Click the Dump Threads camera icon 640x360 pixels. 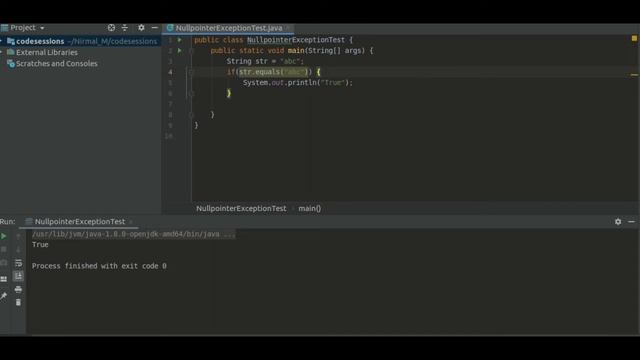tap(4, 263)
